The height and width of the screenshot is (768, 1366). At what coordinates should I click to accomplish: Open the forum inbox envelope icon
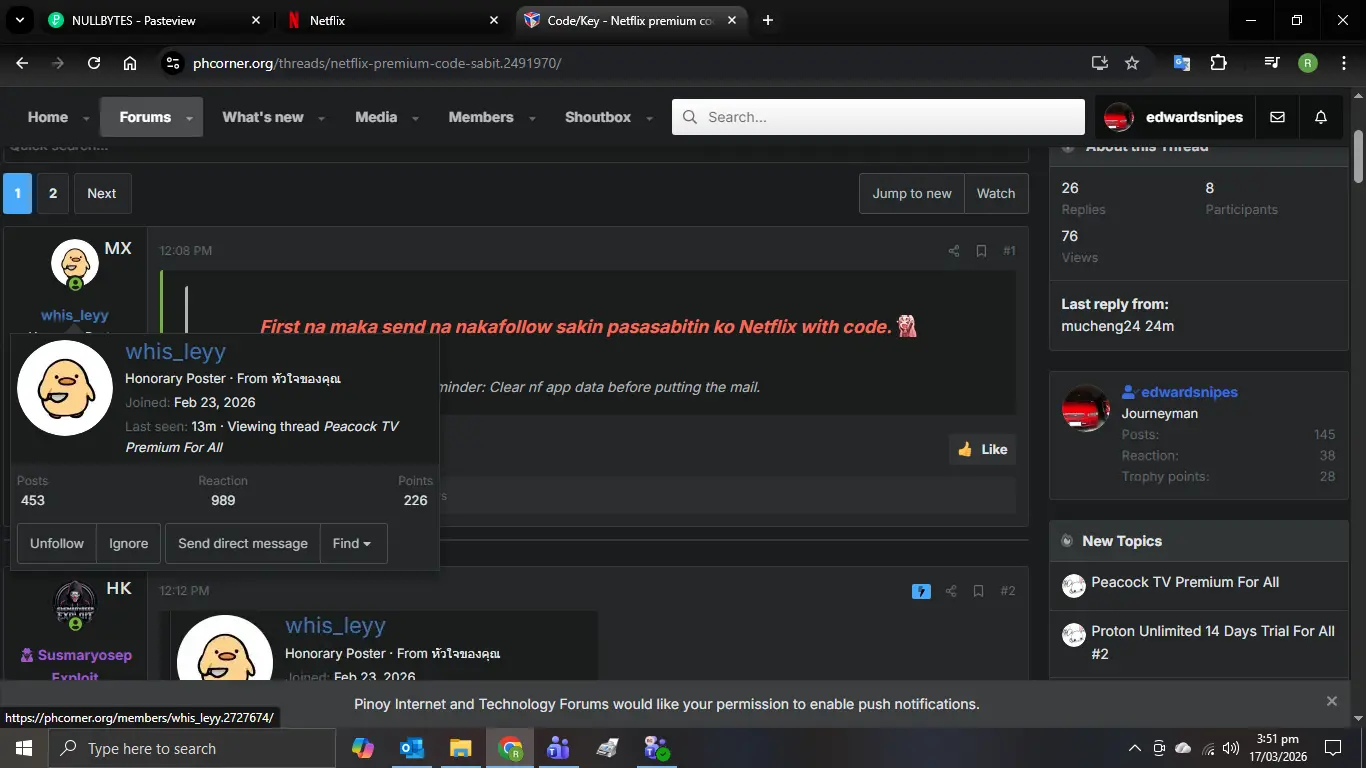coord(1277,117)
